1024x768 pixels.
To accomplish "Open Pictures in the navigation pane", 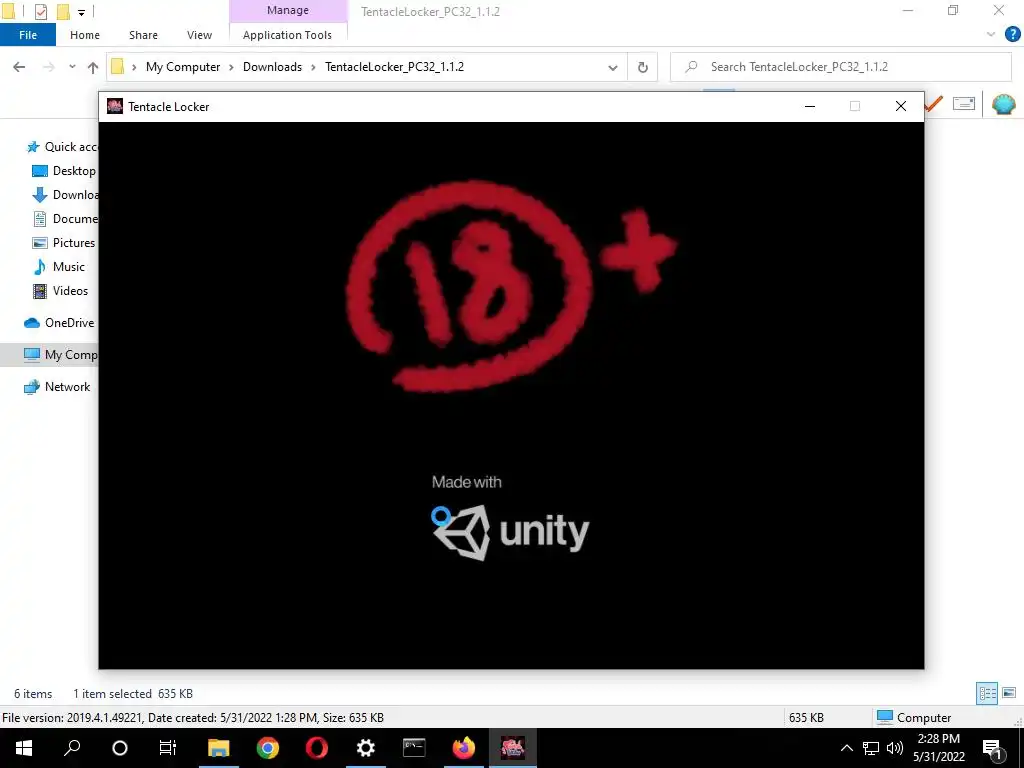I will [64, 243].
